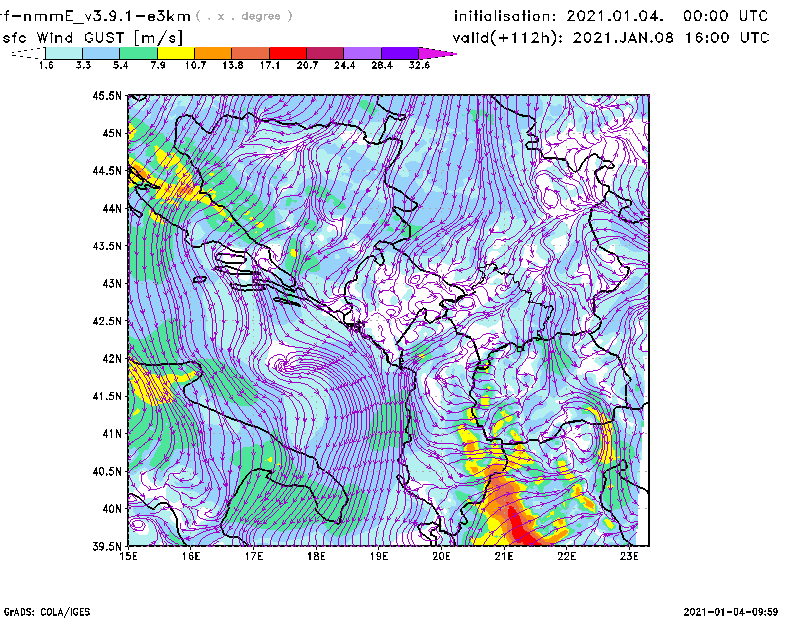Click the 40.5N latitude label
The height and width of the screenshot is (618, 800).
tap(107, 472)
